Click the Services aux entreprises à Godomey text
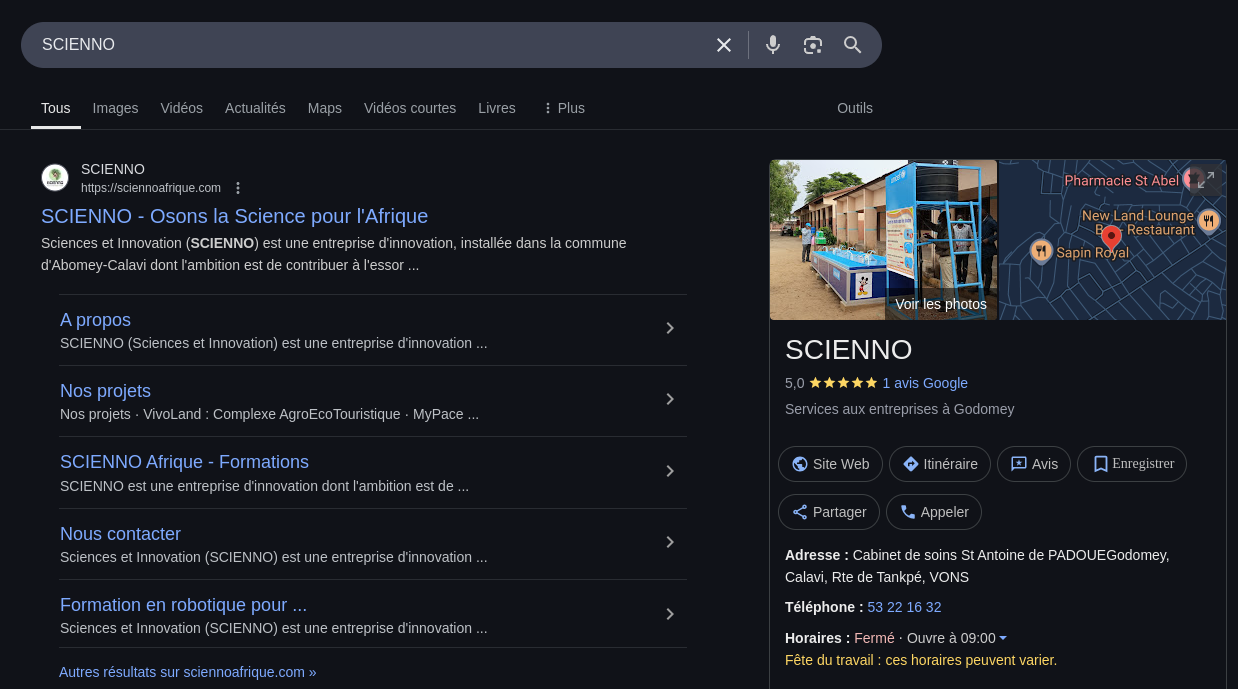Screen dimensions: 1238x689 [x=900, y=409]
